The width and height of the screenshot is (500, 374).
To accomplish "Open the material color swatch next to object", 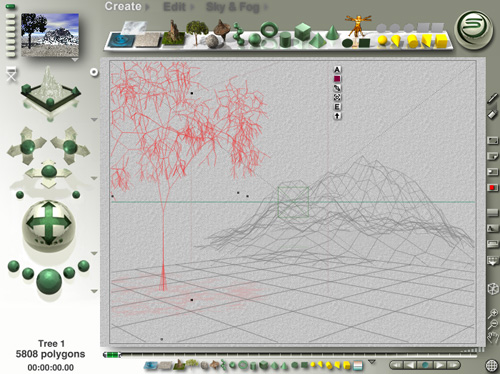I will (x=337, y=79).
